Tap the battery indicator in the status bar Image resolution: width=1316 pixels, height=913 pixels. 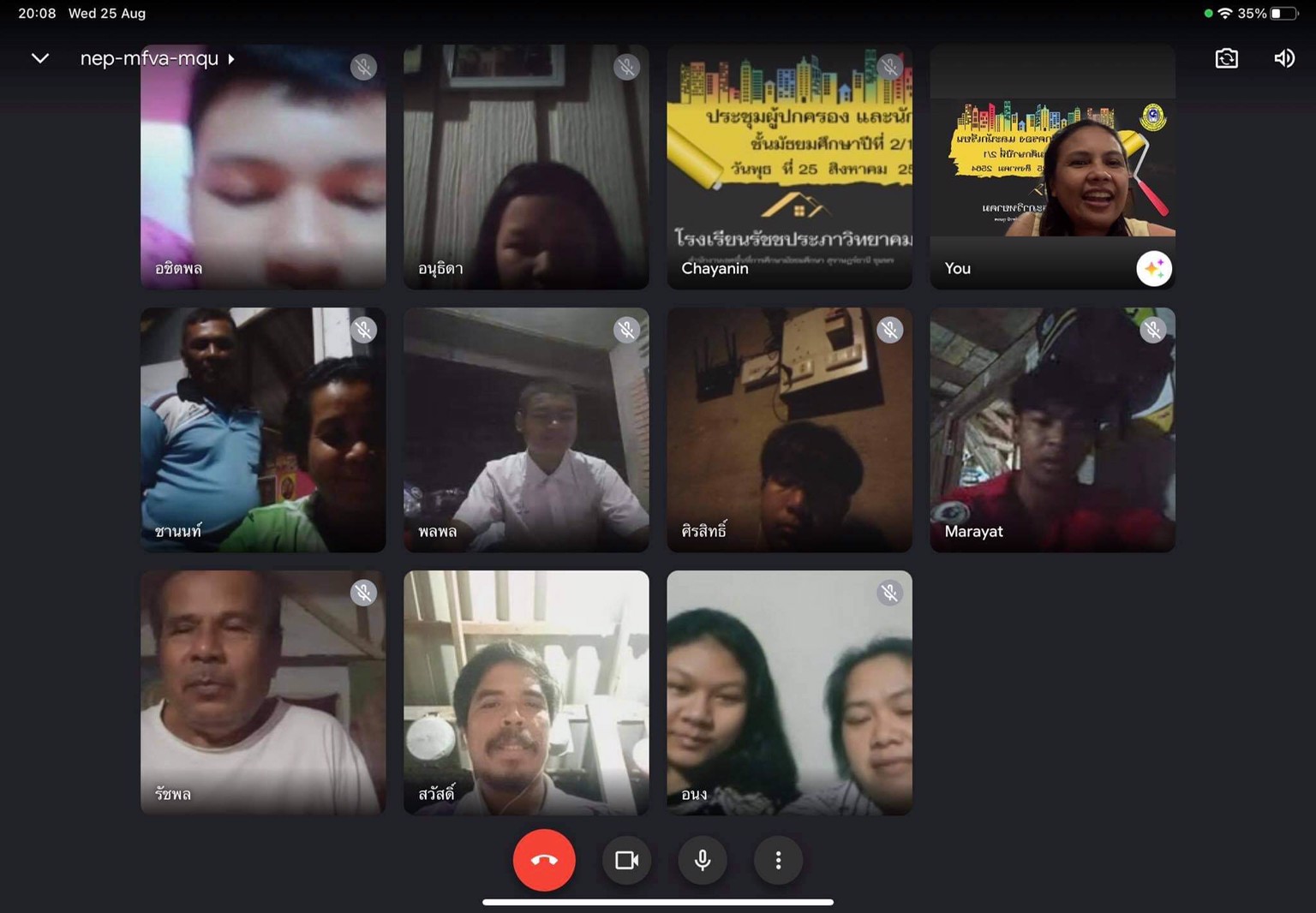(1283, 14)
